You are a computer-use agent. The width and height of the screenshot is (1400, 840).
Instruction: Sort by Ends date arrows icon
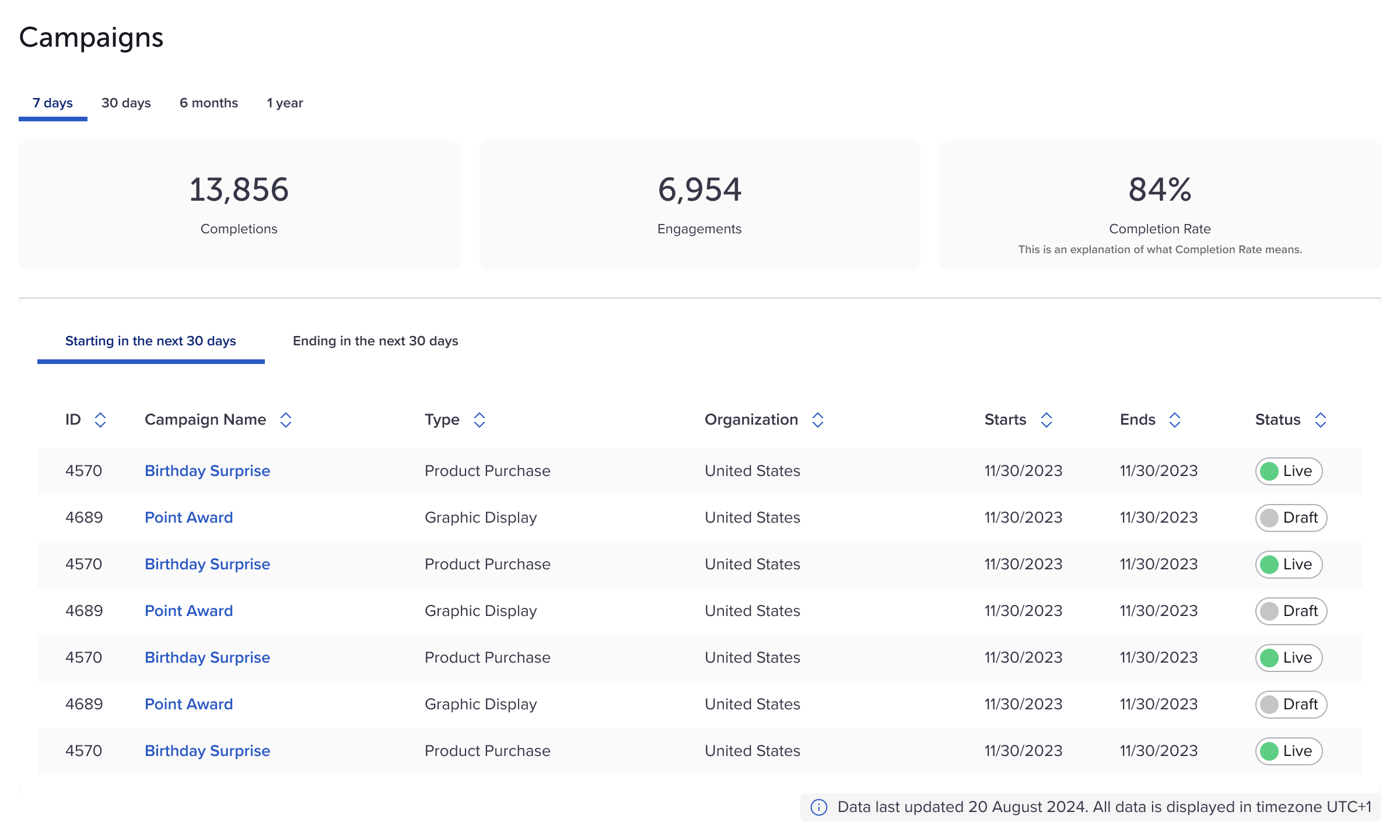(1175, 420)
